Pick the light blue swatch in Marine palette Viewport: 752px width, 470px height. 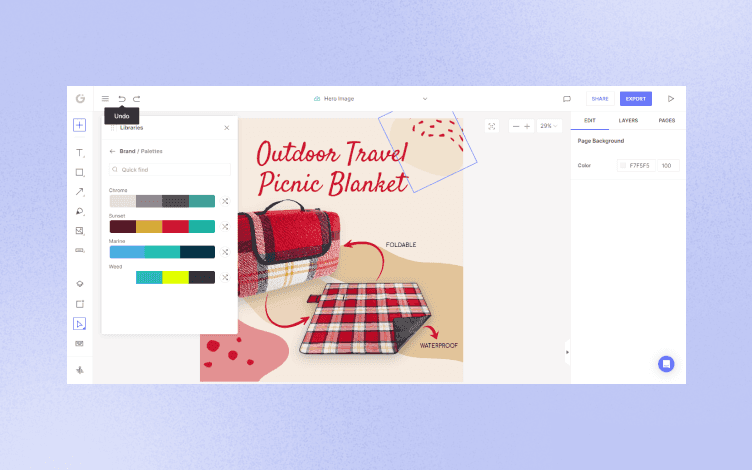127,252
